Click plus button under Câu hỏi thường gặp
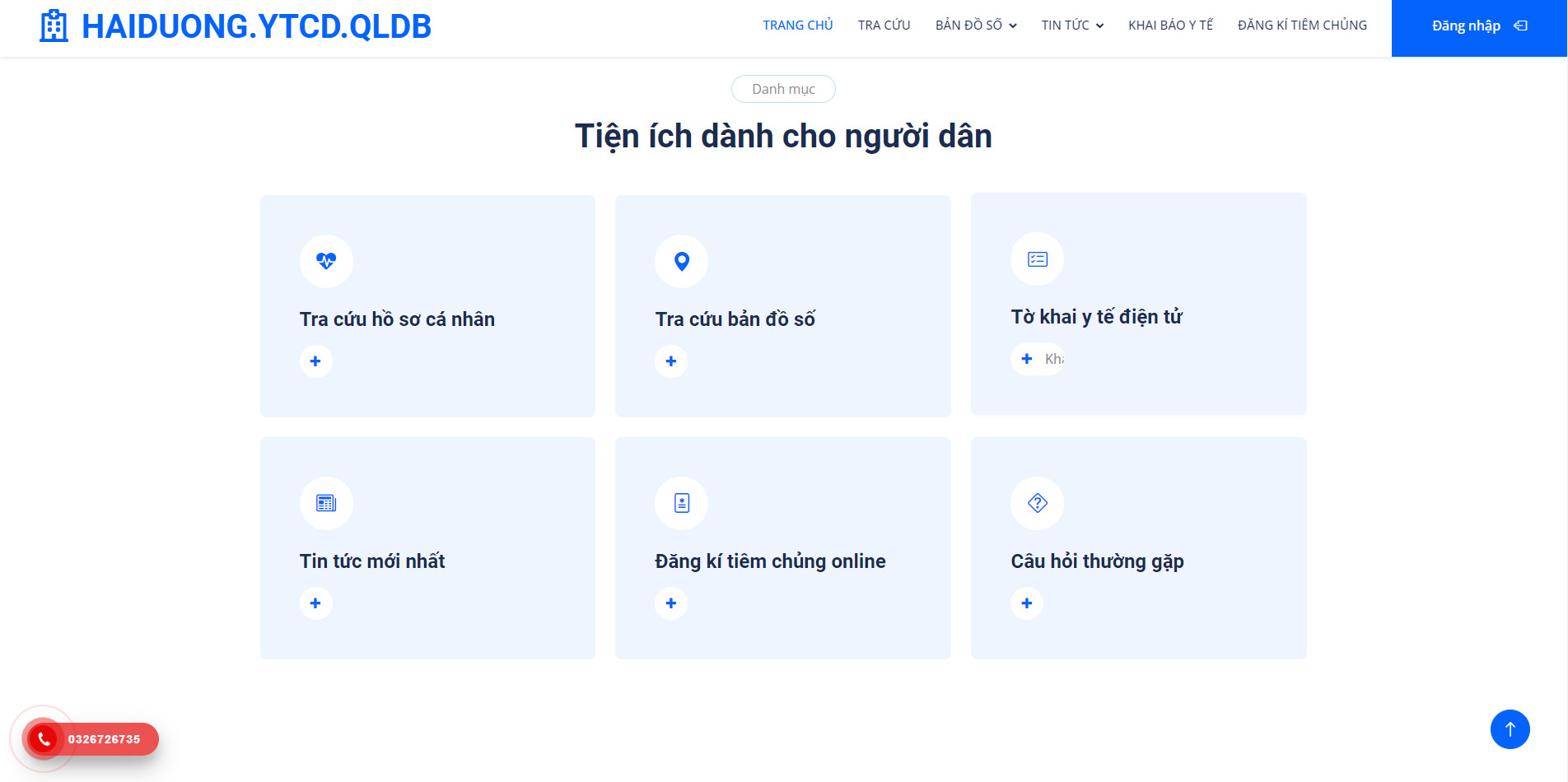The image size is (1568, 782). 1027,603
